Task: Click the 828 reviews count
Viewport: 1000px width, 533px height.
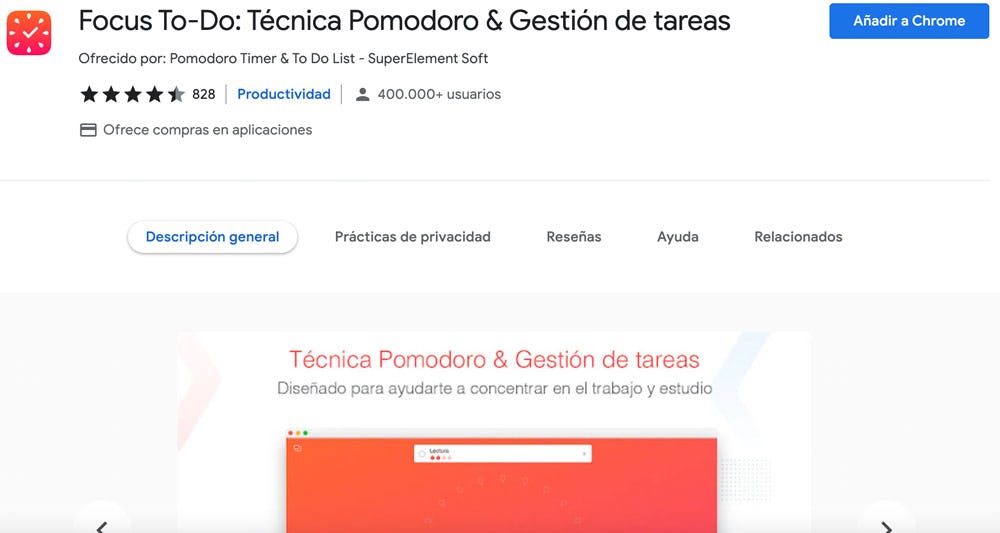Action: pyautogui.click(x=204, y=94)
